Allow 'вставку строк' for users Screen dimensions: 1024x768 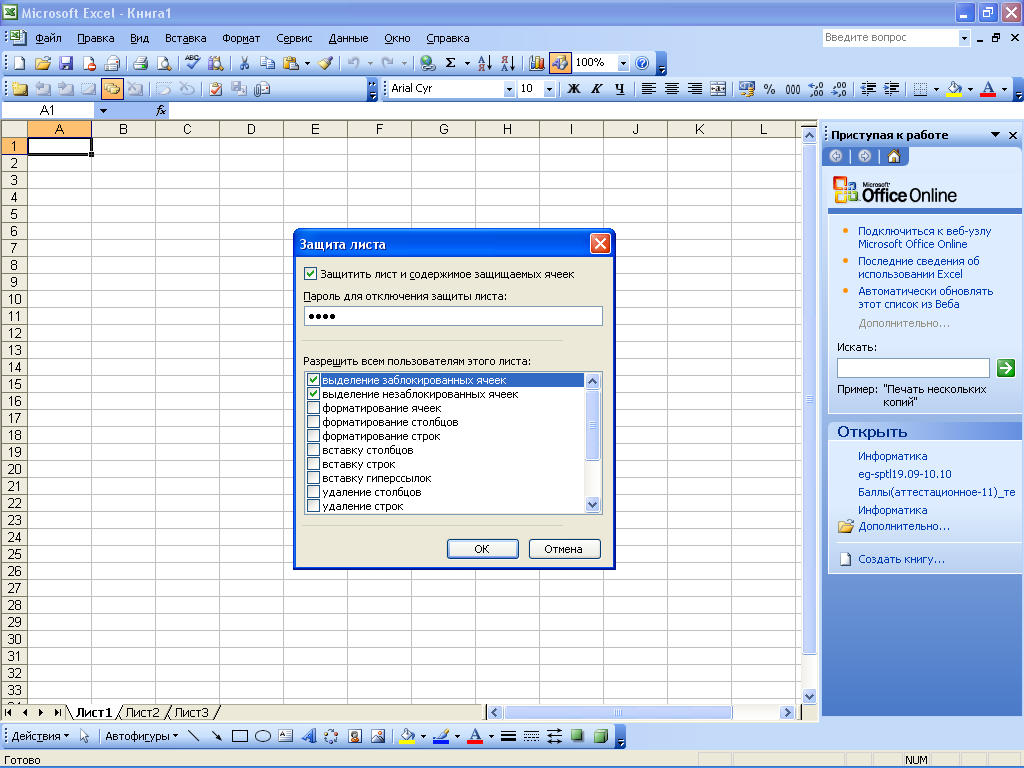click(313, 464)
